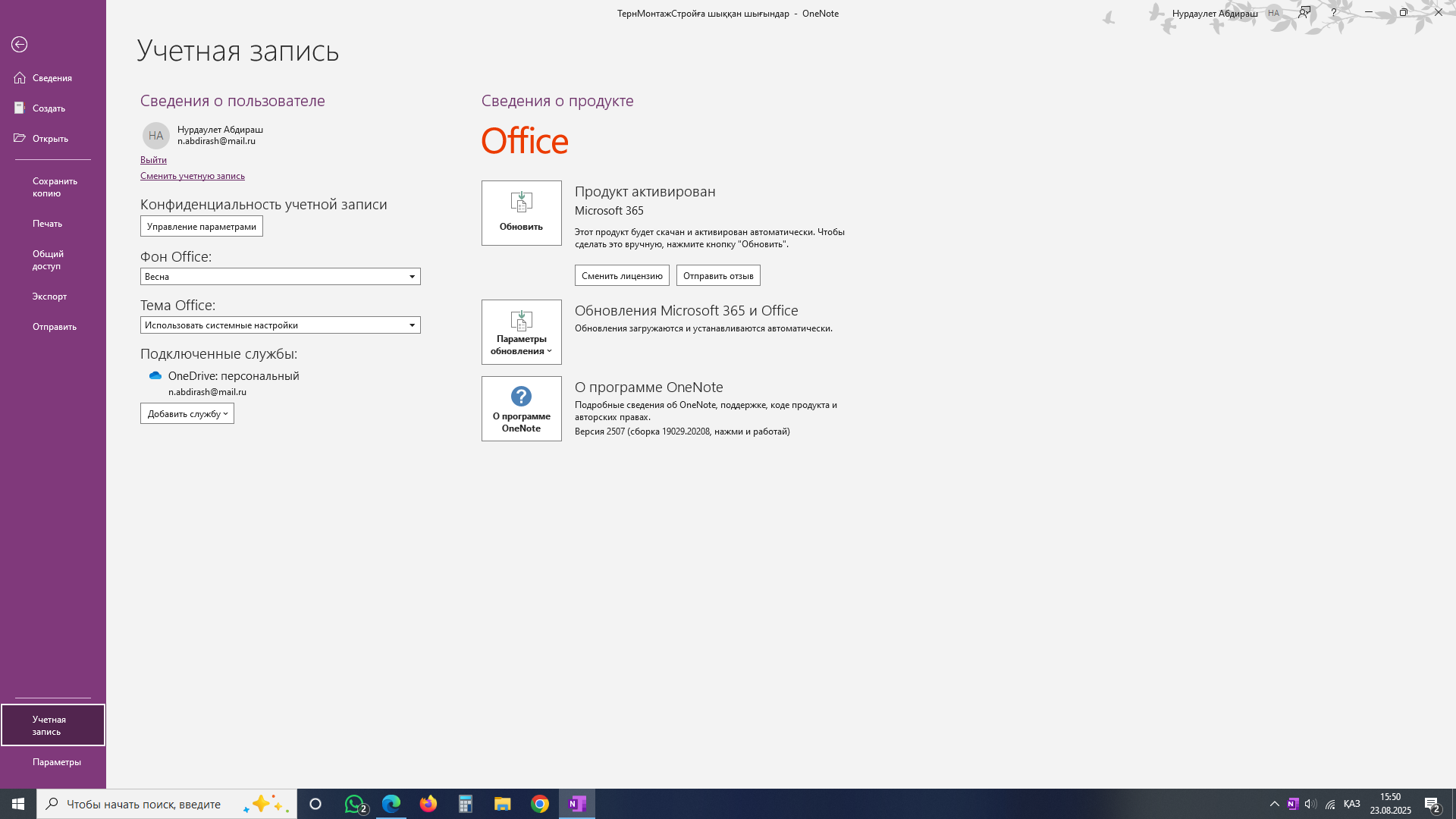Go back using the back arrow icon

pyautogui.click(x=20, y=45)
